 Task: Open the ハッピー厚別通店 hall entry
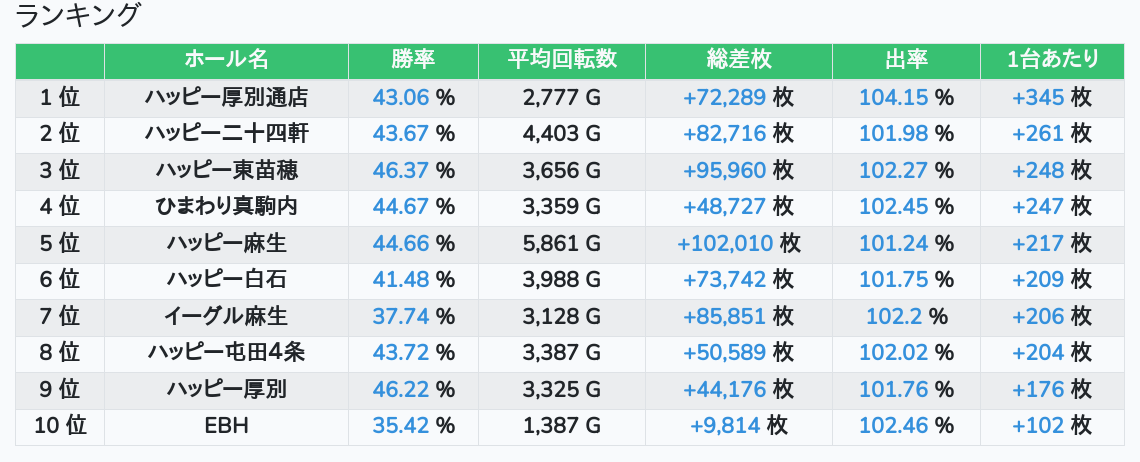[x=226, y=98]
